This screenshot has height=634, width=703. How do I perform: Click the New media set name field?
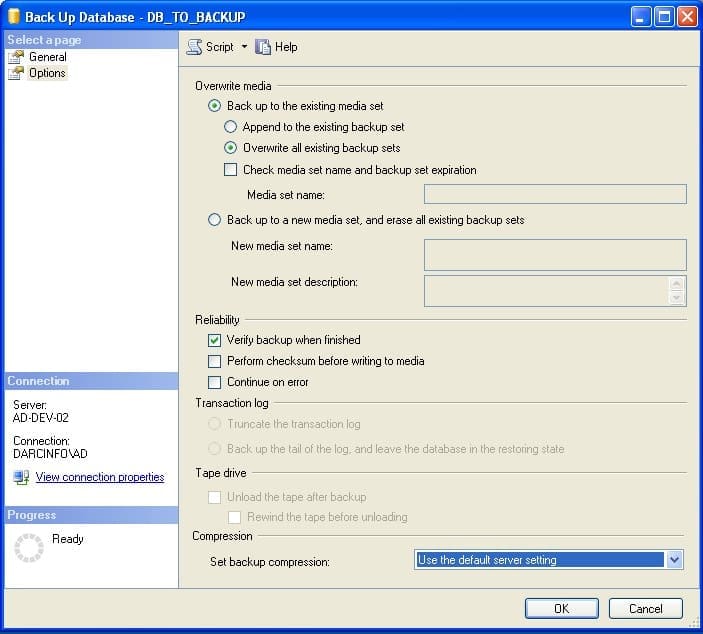coord(555,255)
